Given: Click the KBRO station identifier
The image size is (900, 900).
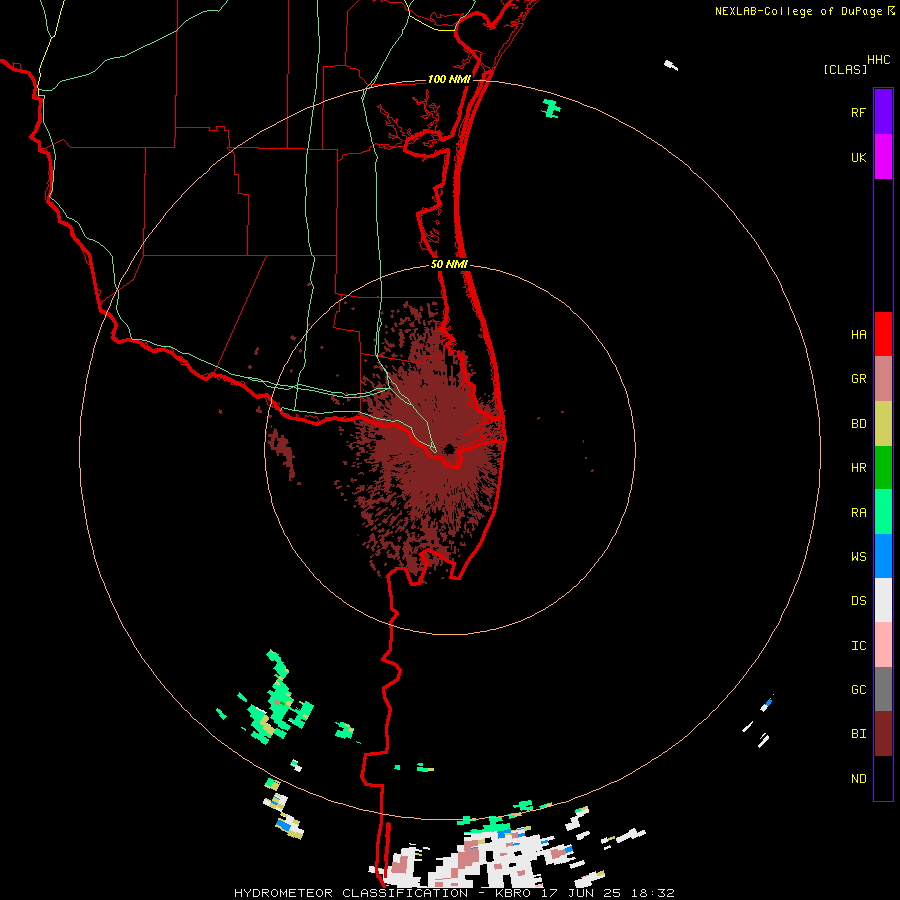Looking at the screenshot, I should click(x=513, y=893).
